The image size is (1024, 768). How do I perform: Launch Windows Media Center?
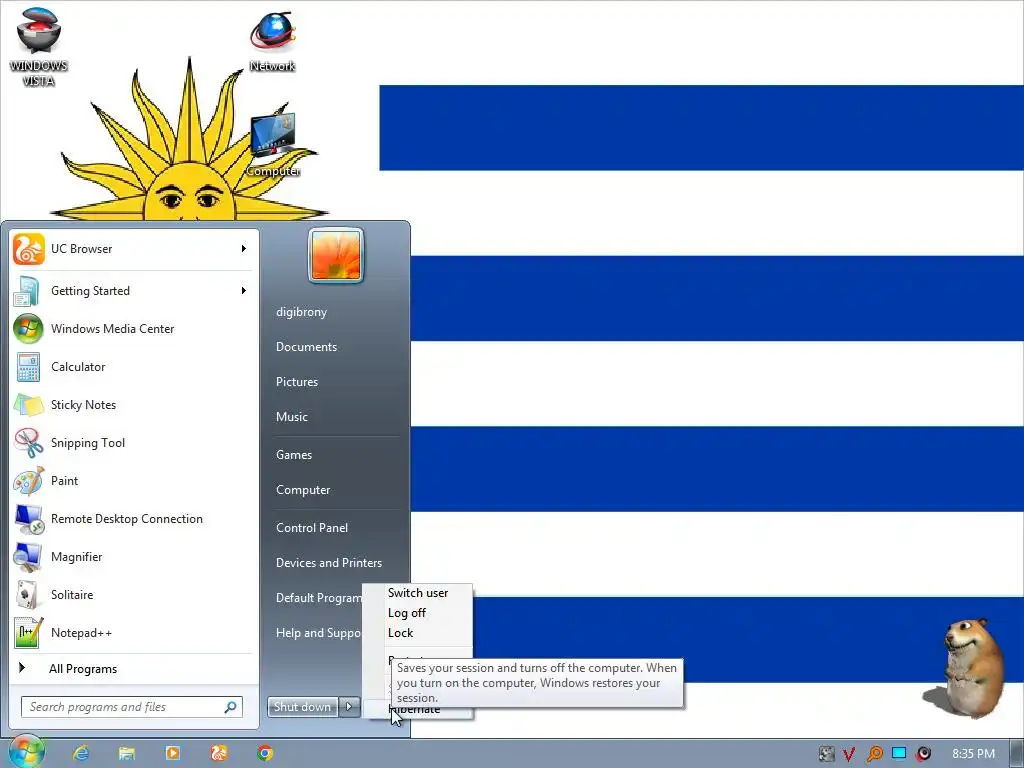pyautogui.click(x=133, y=328)
